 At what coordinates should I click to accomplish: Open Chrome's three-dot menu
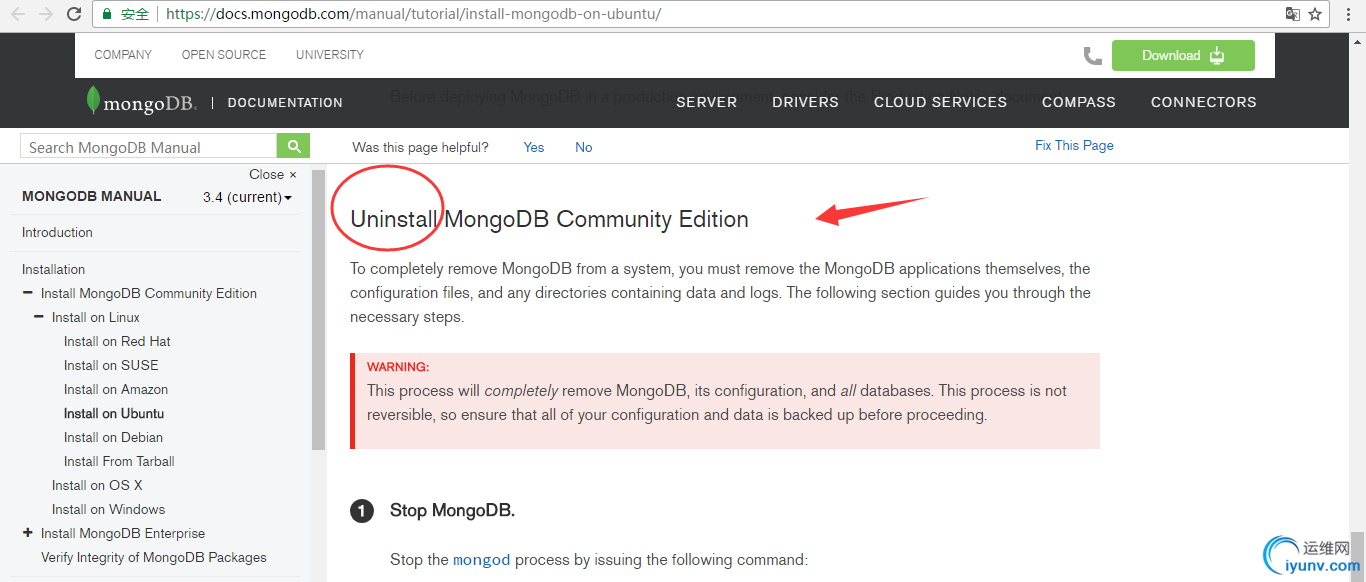tap(1348, 14)
